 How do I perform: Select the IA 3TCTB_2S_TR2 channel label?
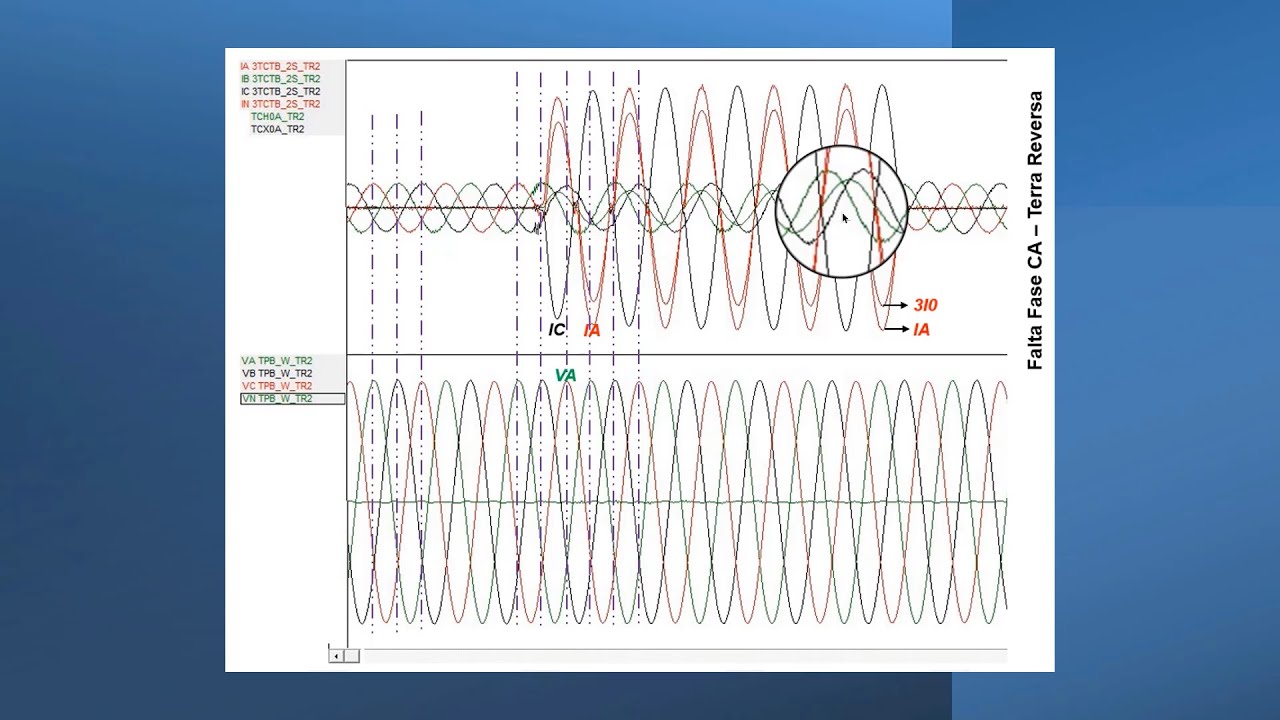[280, 66]
